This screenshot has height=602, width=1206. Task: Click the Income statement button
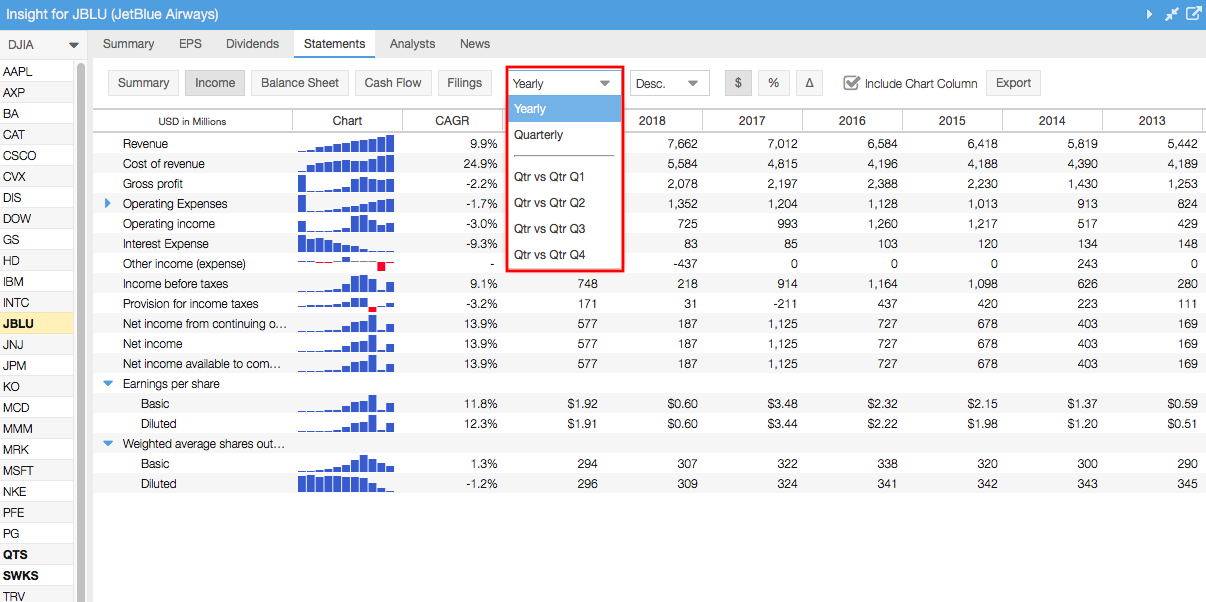click(x=215, y=83)
